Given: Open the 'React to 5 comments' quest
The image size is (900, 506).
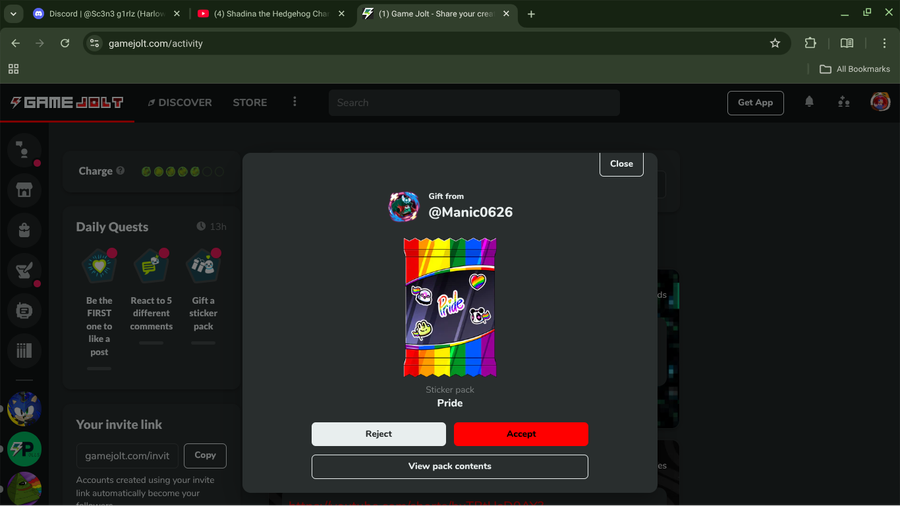Looking at the screenshot, I should click(x=151, y=297).
